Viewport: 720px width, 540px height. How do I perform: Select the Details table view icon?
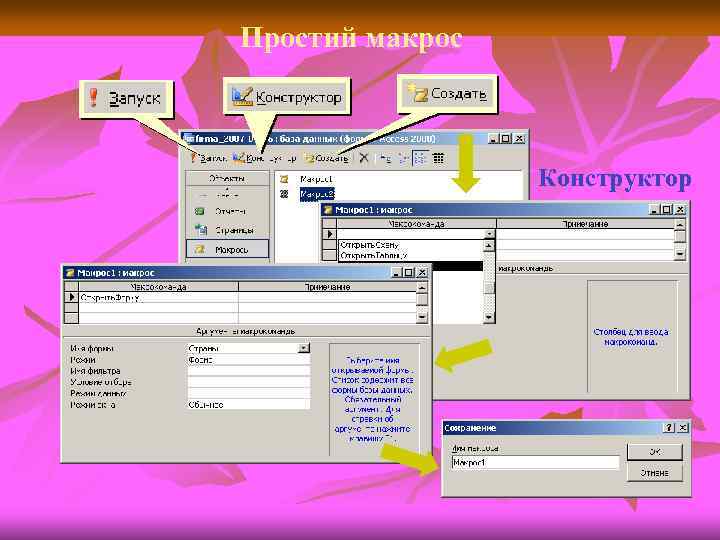(x=439, y=158)
